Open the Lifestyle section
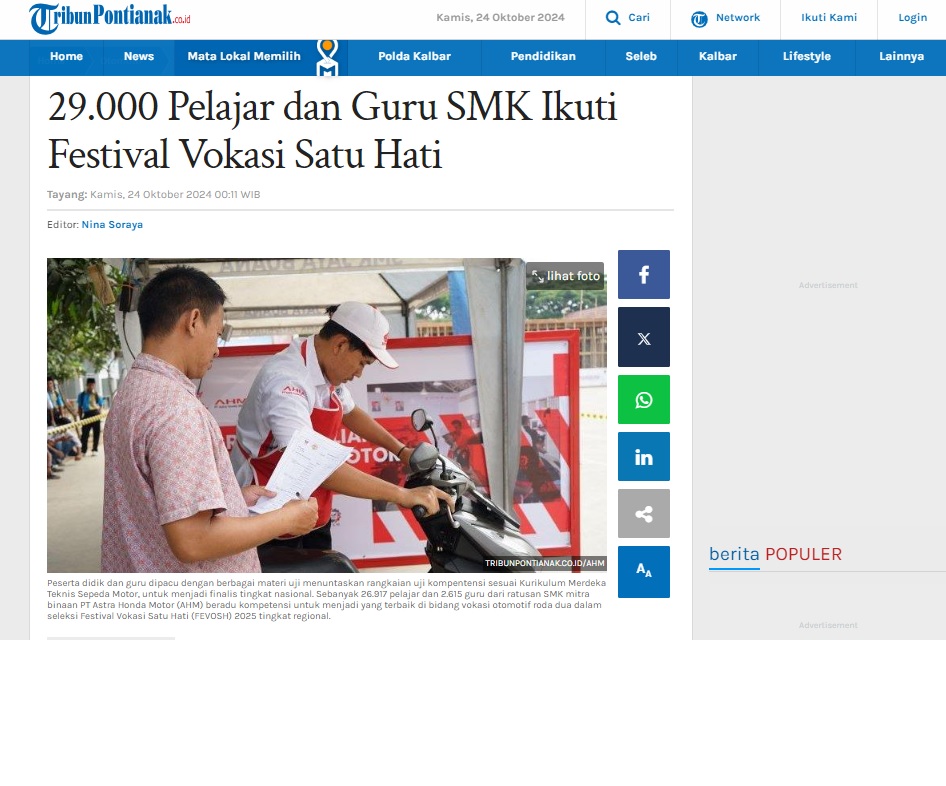Viewport: 946px width, 786px height. [x=807, y=56]
